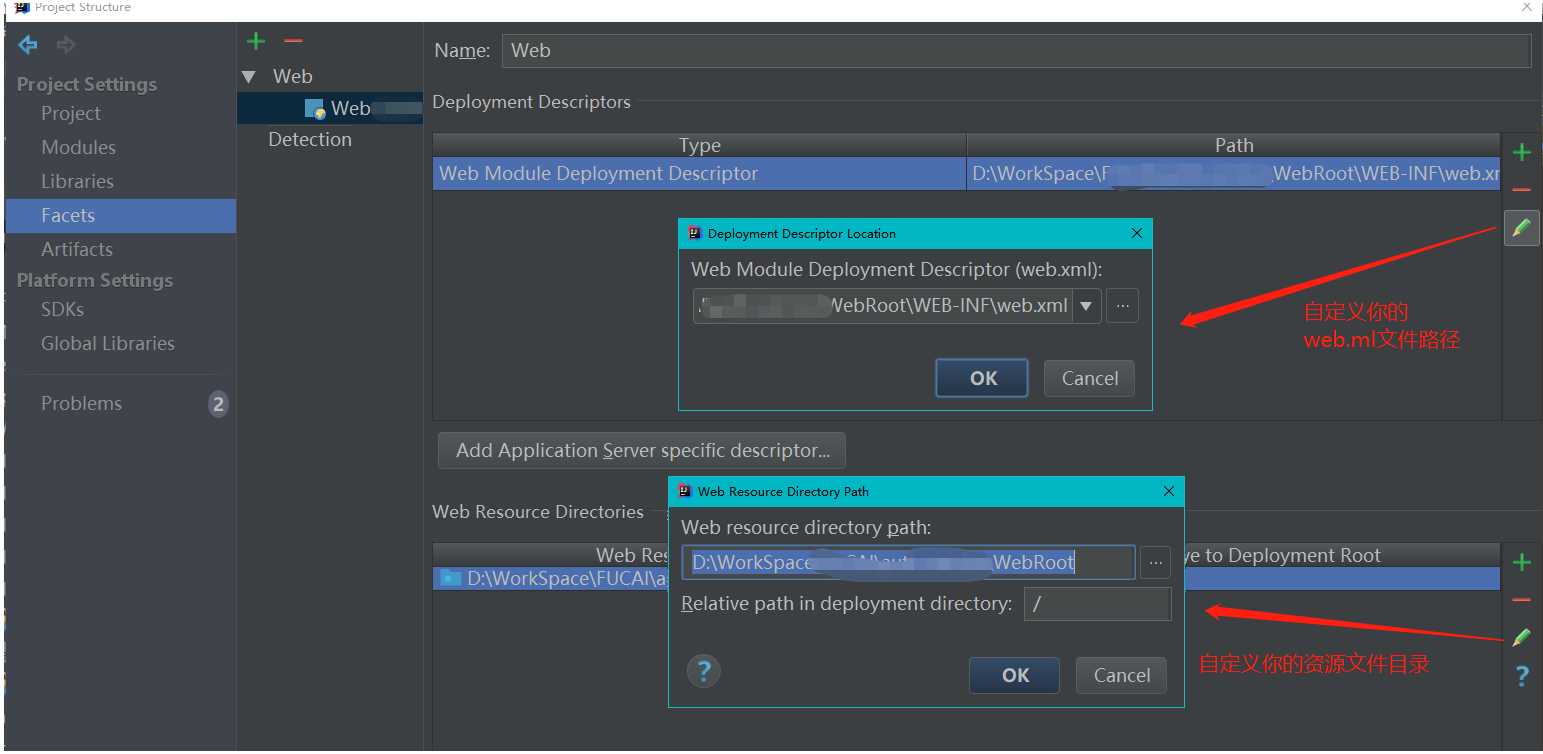
Task: Cancel the Web Resource Directory Path dialog
Action: click(x=1121, y=675)
